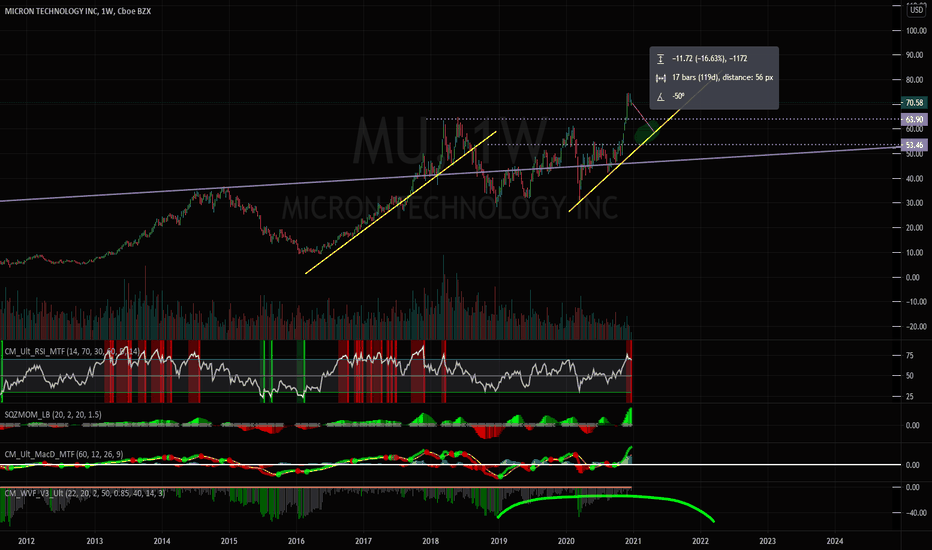Select the yellow trendline from 2016 to 2018
932x550 pixels.
(401, 203)
